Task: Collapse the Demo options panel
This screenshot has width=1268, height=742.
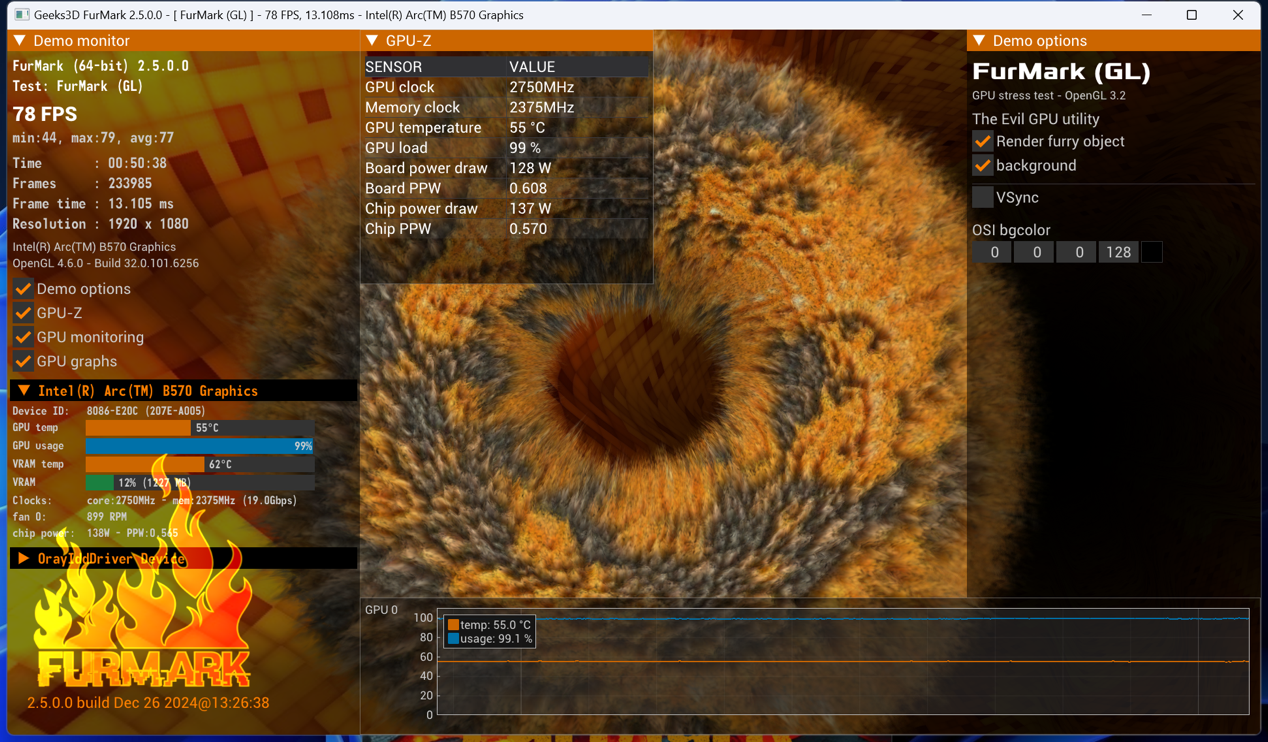Action: pyautogui.click(x=979, y=41)
